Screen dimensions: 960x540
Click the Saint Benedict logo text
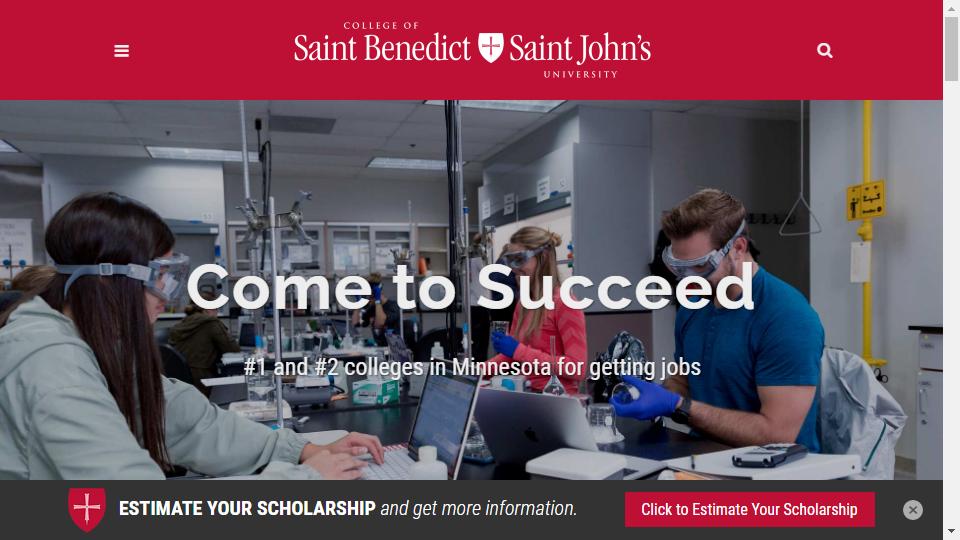(x=382, y=48)
